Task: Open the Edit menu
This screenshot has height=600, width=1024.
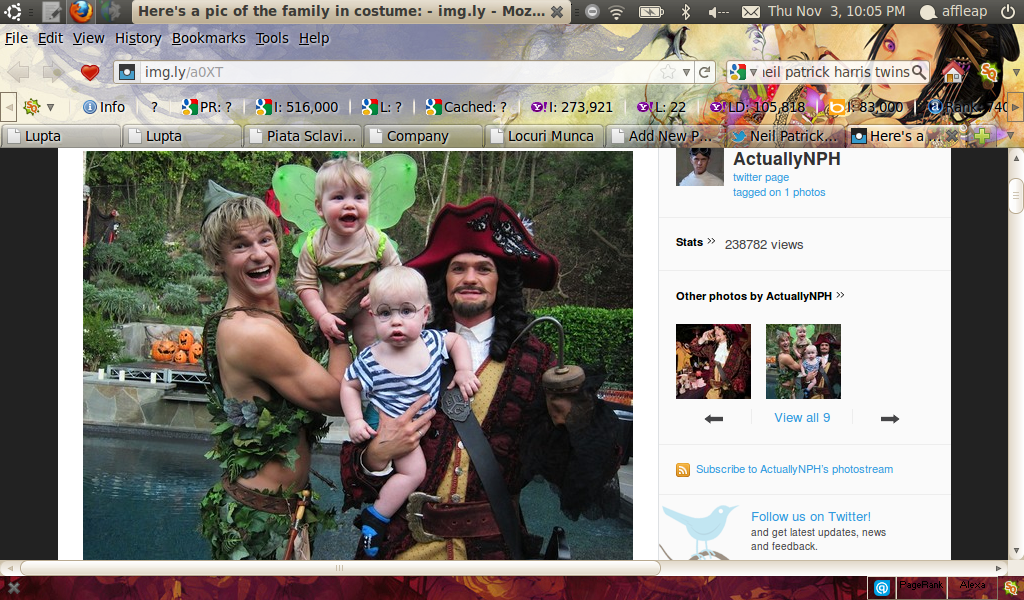Action: [50, 39]
